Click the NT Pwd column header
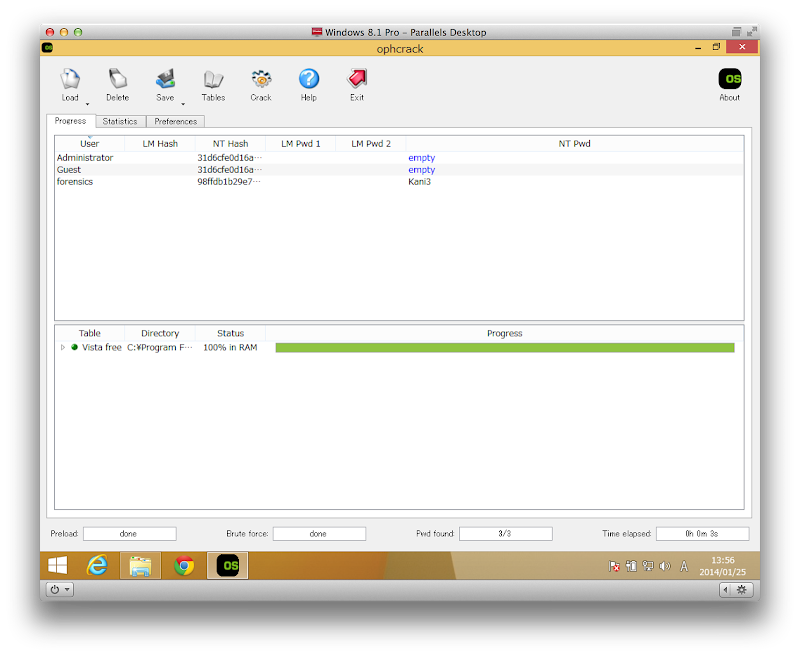Image resolution: width=800 pixels, height=656 pixels. [x=574, y=144]
